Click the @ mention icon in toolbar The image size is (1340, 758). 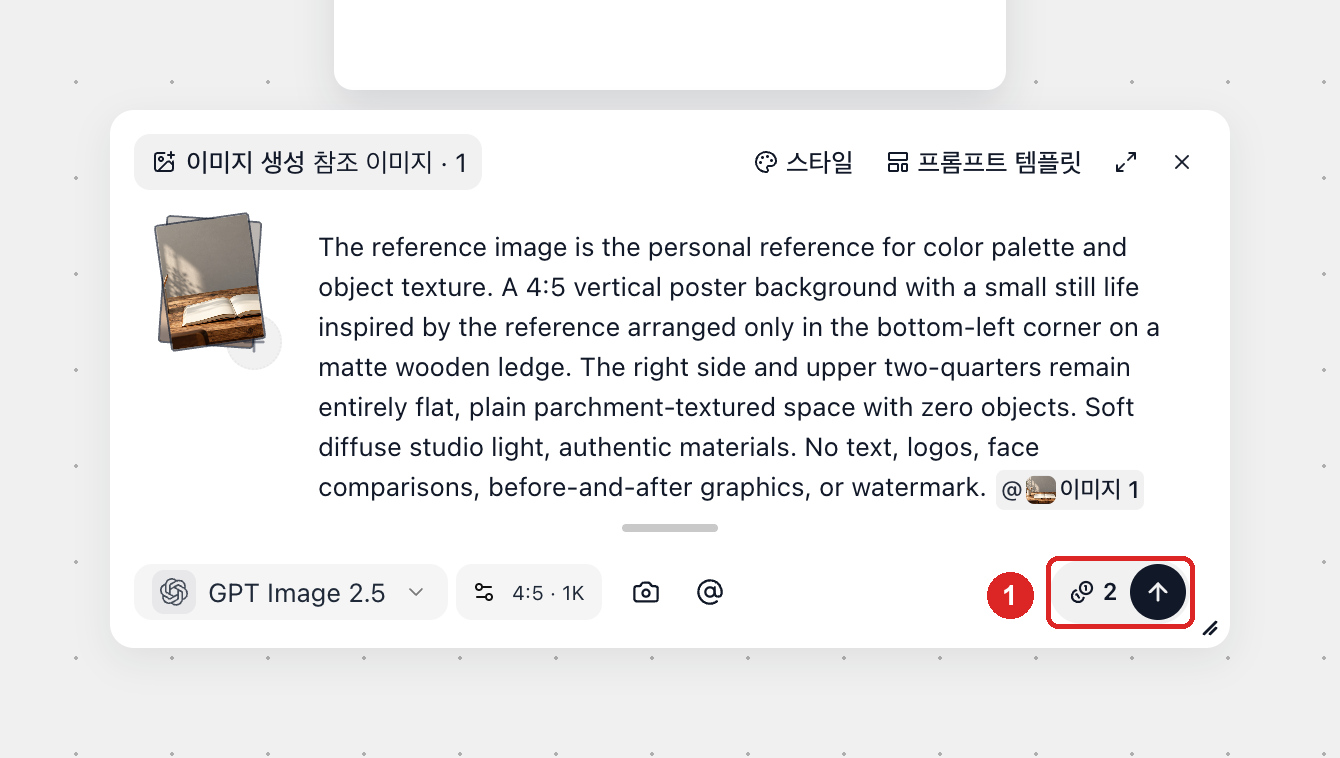click(710, 592)
